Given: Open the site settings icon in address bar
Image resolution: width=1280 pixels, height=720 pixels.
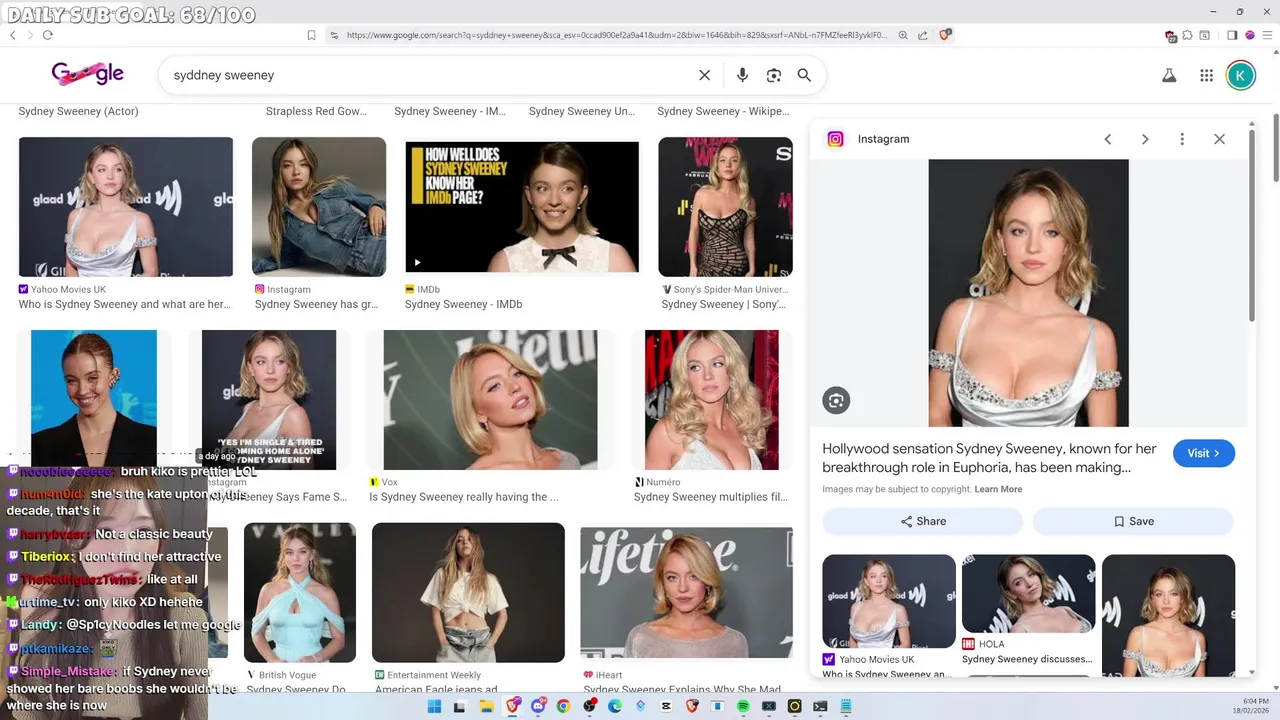Looking at the screenshot, I should (333, 35).
